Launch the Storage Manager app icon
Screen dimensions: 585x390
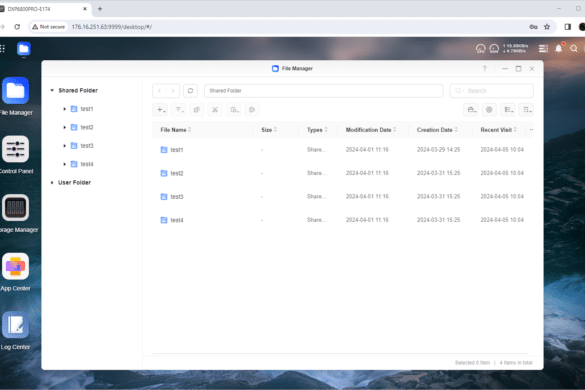click(15, 208)
